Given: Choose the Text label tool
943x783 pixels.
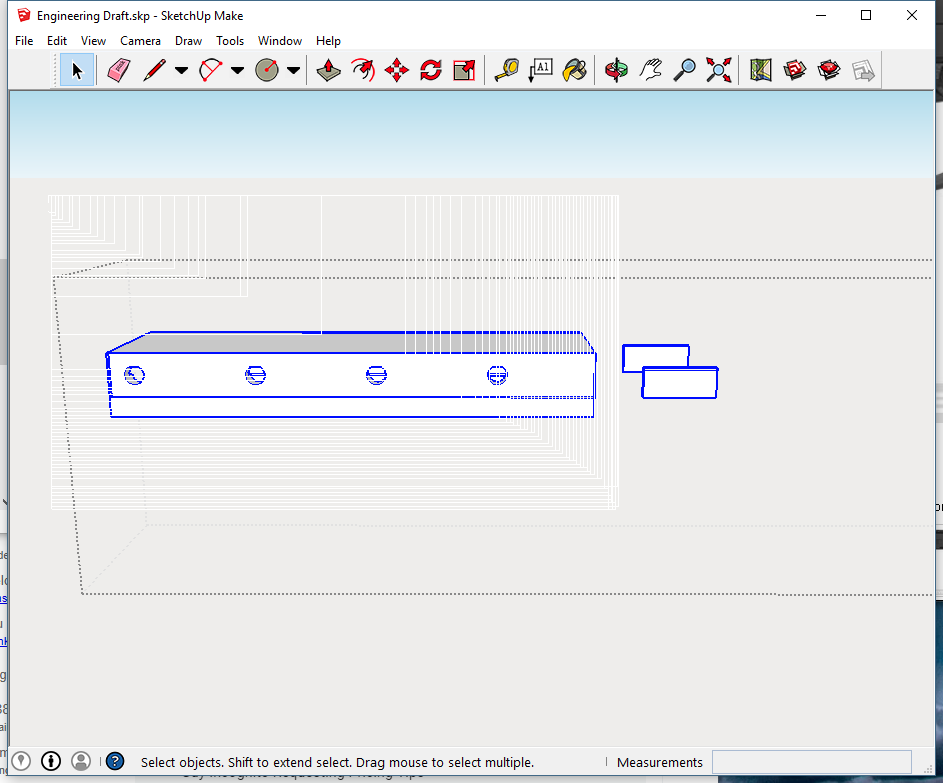Looking at the screenshot, I should 541,70.
